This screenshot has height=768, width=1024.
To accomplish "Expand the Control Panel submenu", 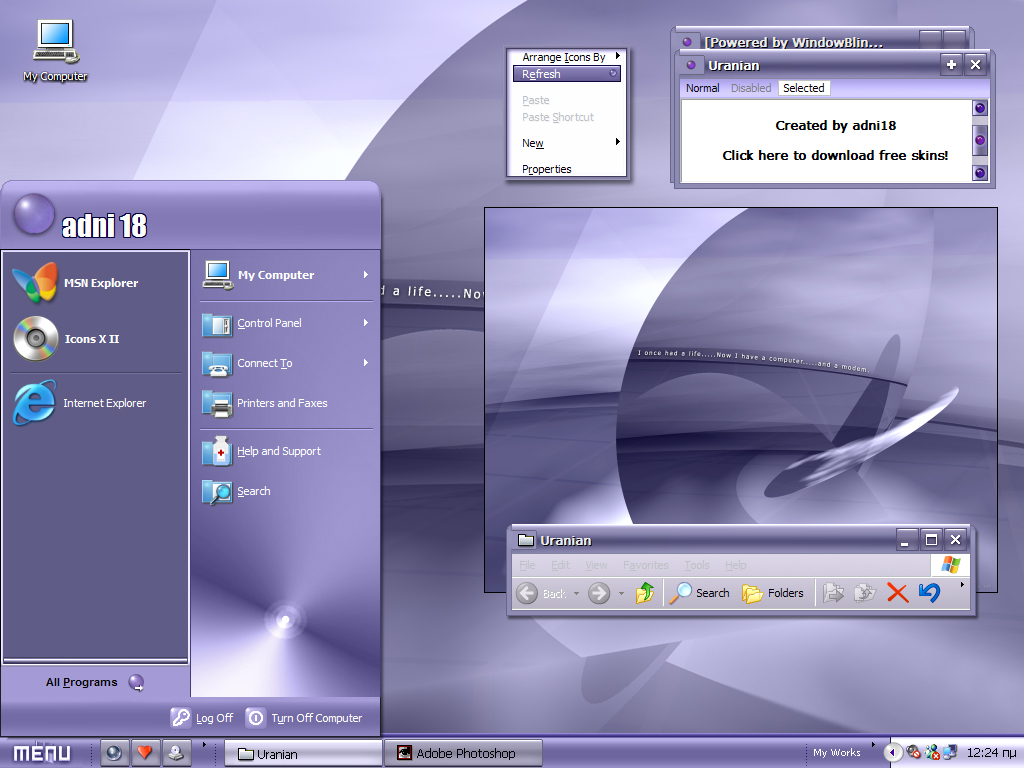I will 366,323.
